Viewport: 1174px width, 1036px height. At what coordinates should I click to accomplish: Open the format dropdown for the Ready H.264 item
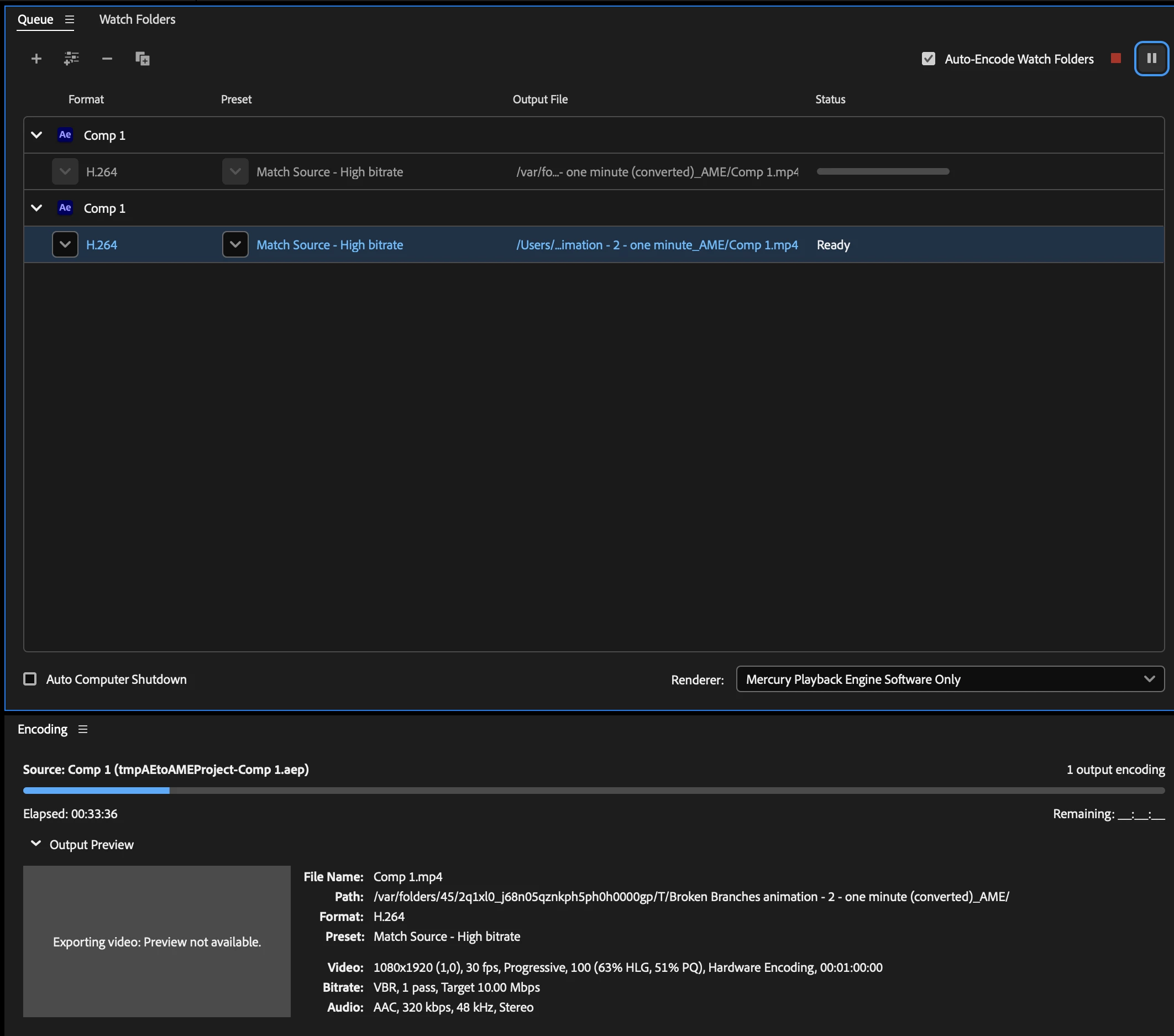coord(65,245)
